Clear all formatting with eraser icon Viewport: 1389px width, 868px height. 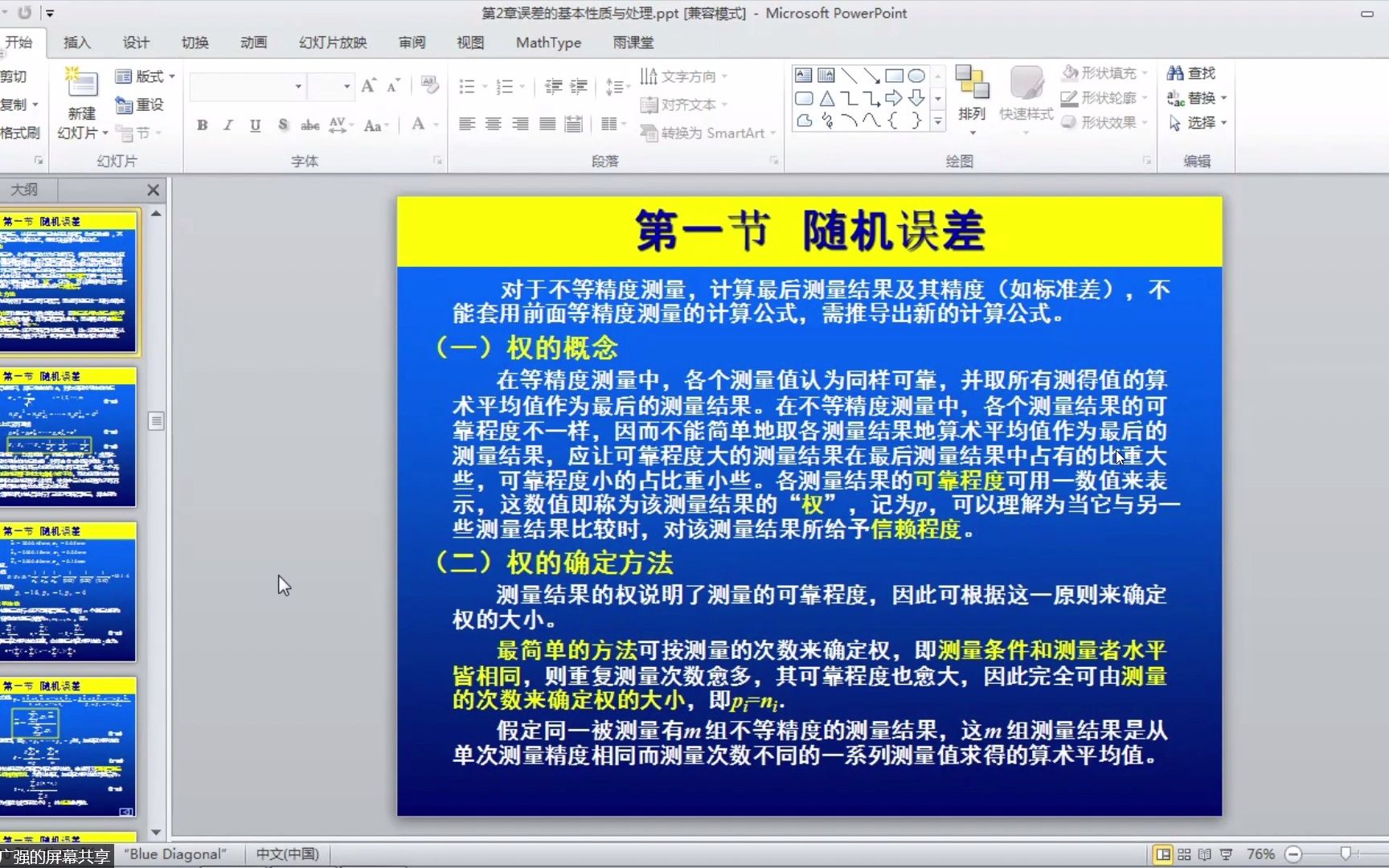[429, 86]
